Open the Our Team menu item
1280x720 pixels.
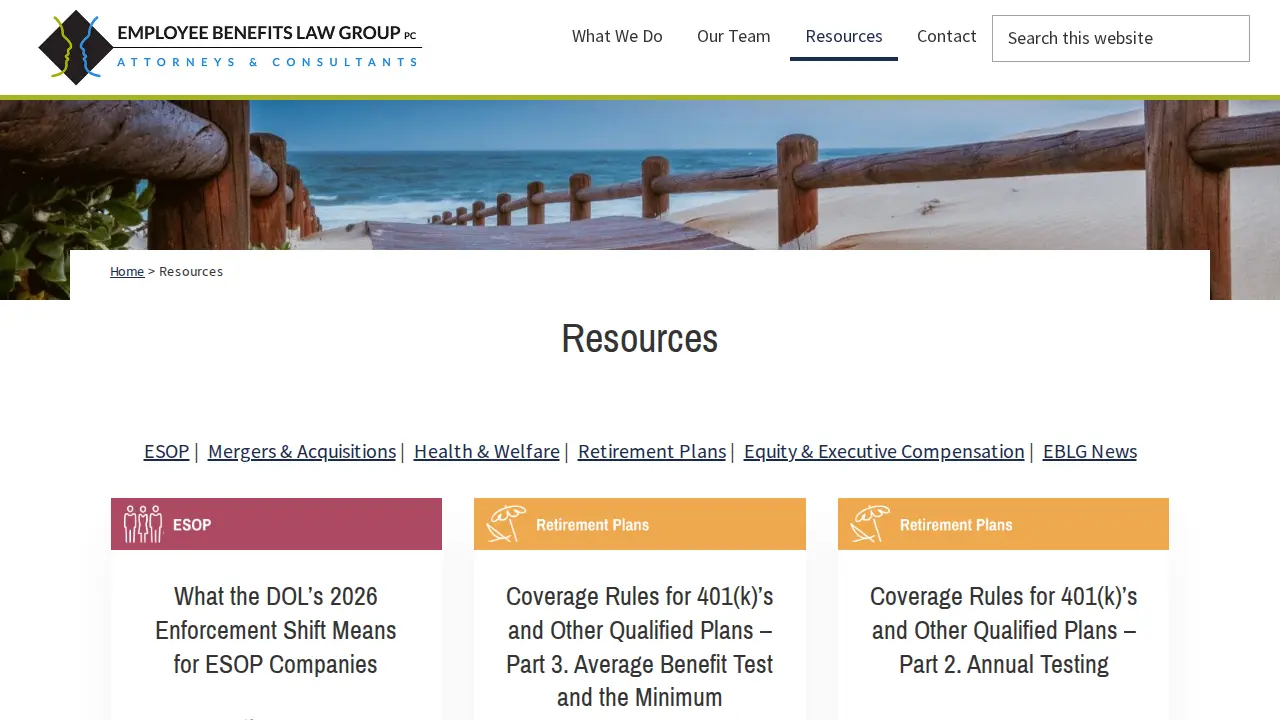pos(734,36)
